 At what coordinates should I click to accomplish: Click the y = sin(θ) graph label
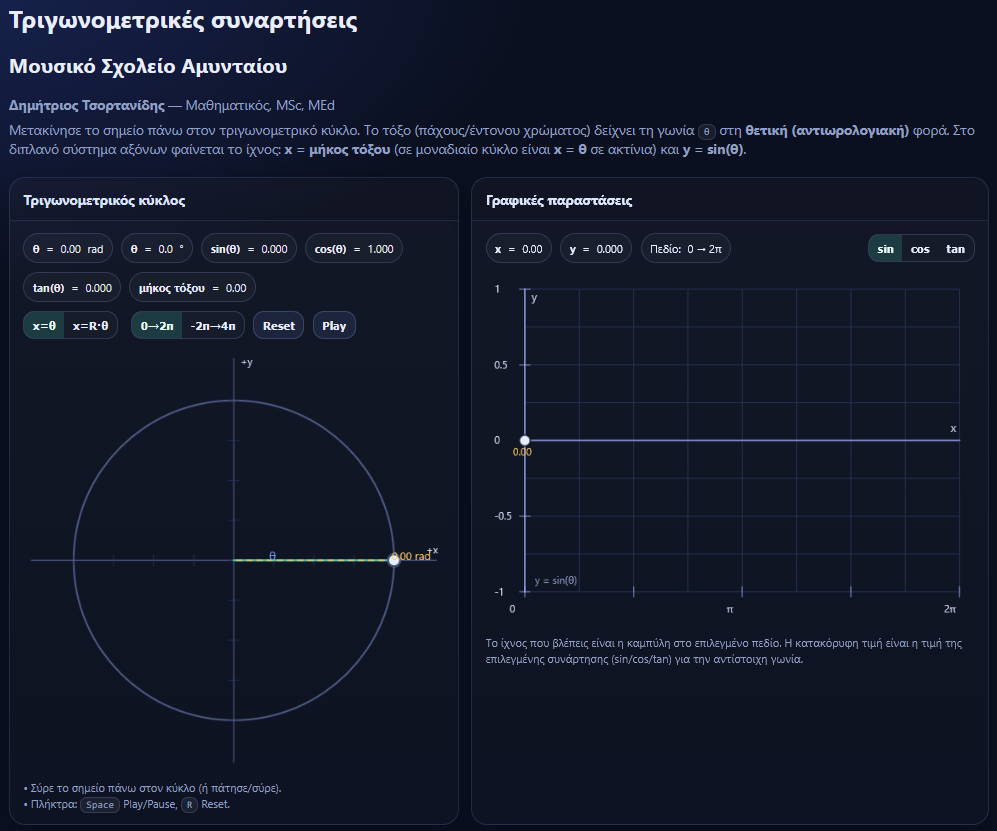click(x=556, y=580)
